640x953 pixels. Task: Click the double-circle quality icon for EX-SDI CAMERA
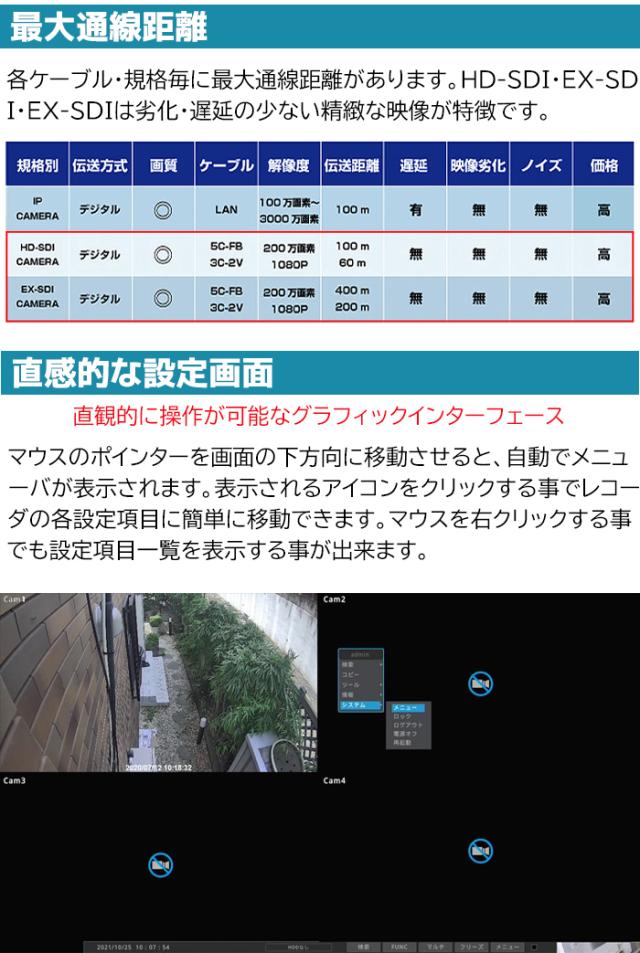[x=163, y=298]
